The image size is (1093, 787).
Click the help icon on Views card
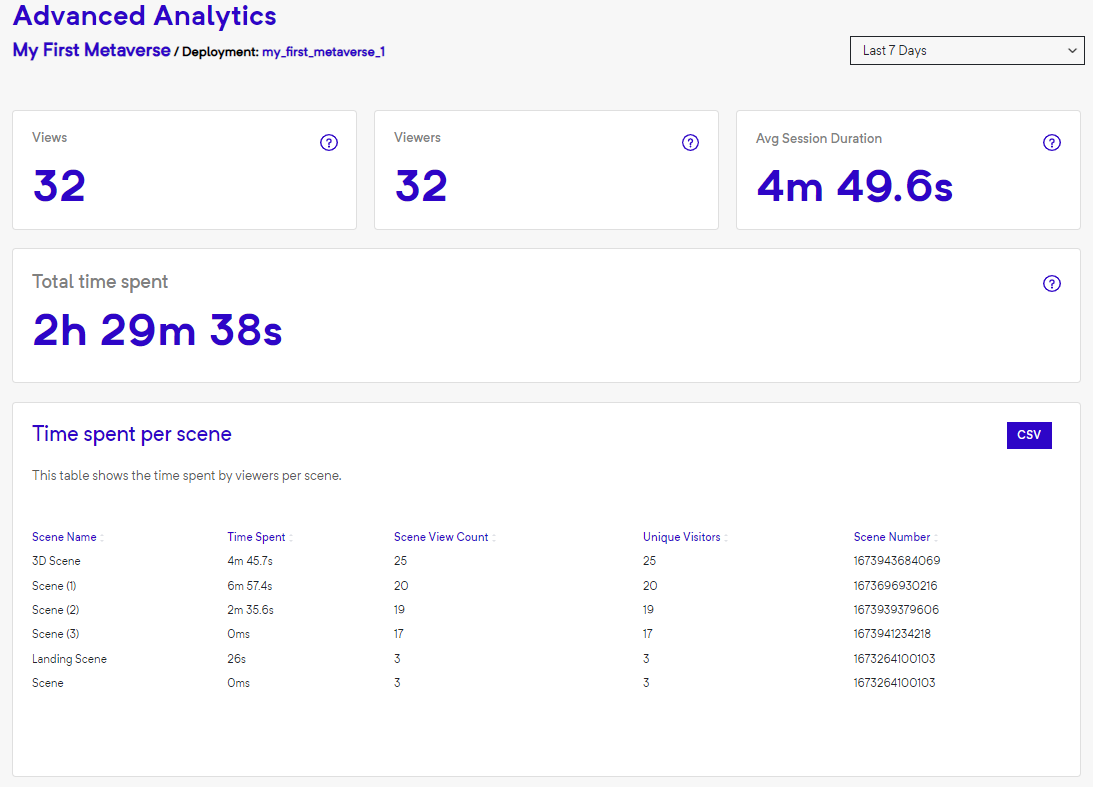point(329,143)
